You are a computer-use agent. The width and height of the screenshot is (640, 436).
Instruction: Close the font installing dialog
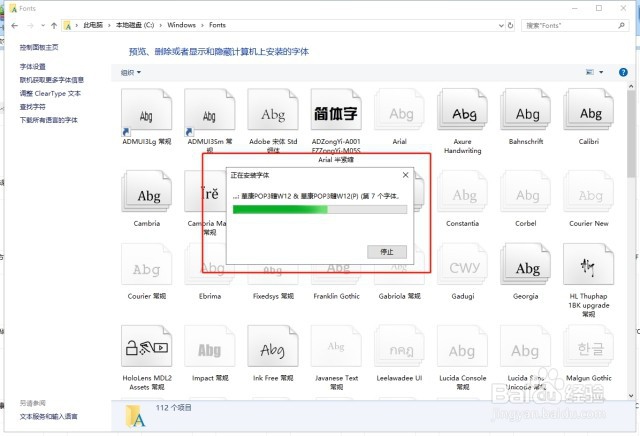click(x=405, y=175)
